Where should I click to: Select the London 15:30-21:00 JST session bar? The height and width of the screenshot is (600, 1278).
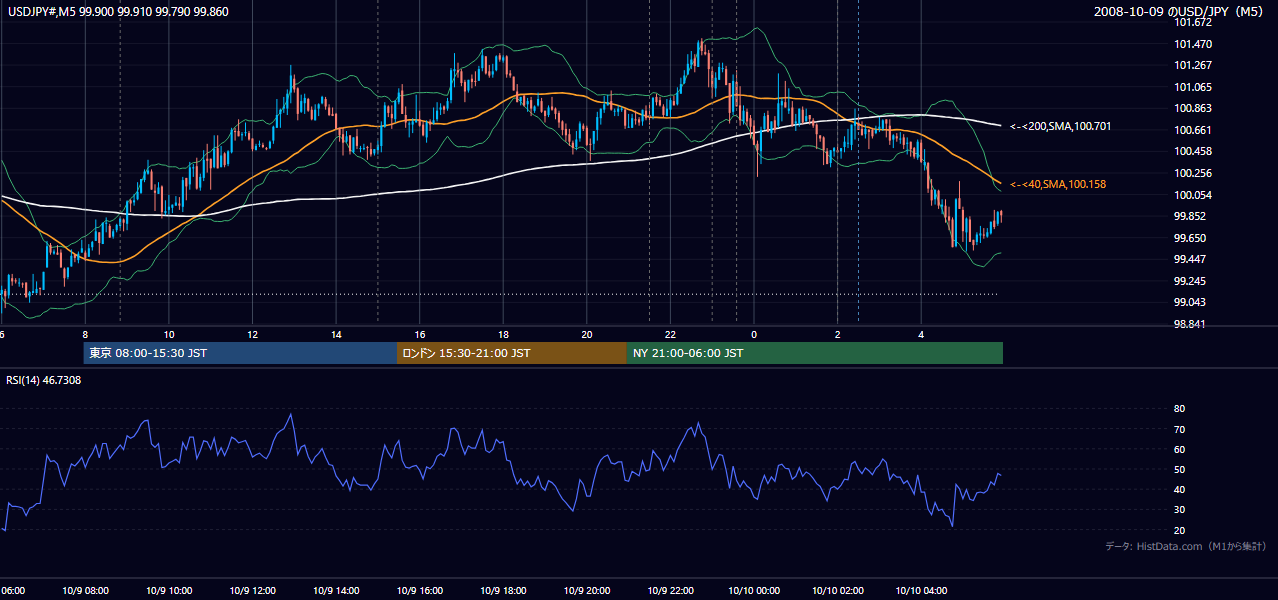(x=512, y=353)
